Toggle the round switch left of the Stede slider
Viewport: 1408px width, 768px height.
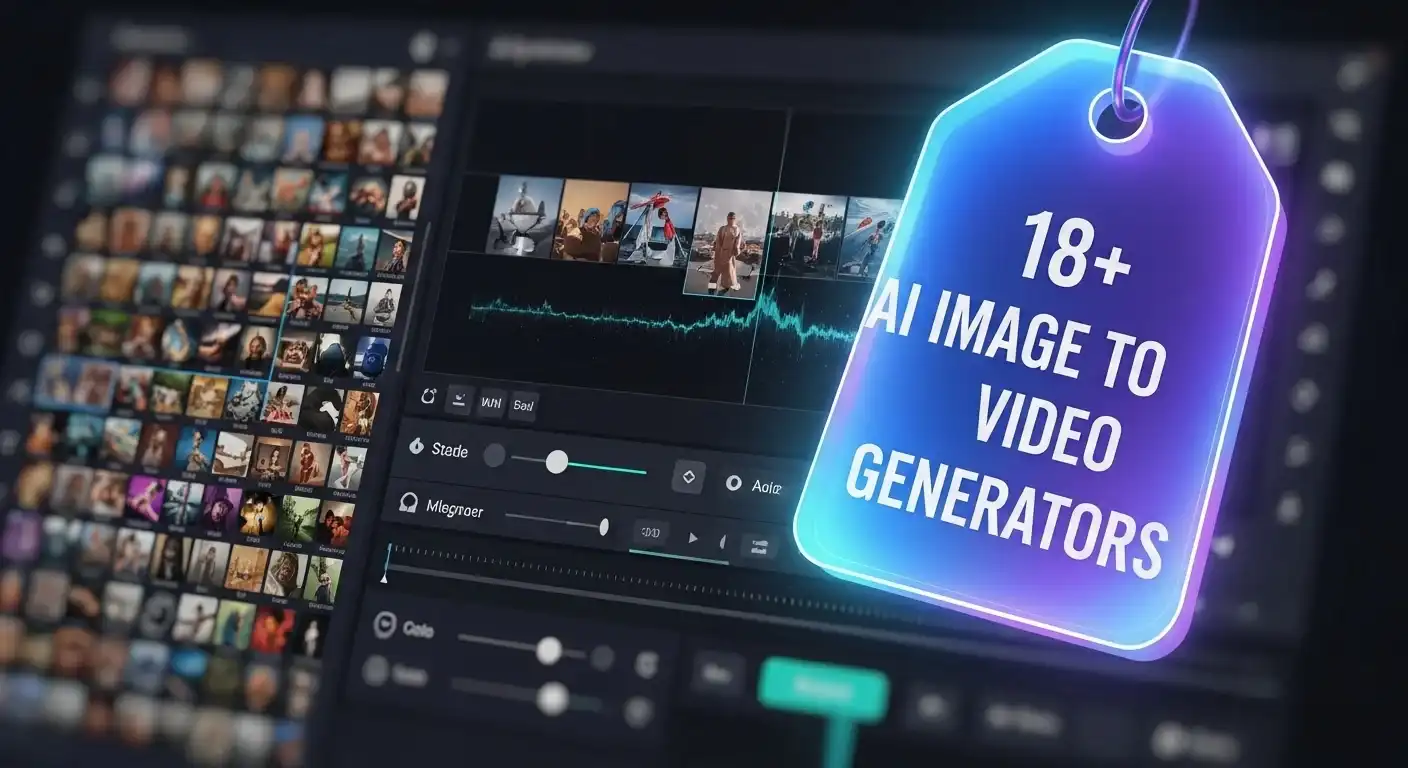tap(495, 455)
